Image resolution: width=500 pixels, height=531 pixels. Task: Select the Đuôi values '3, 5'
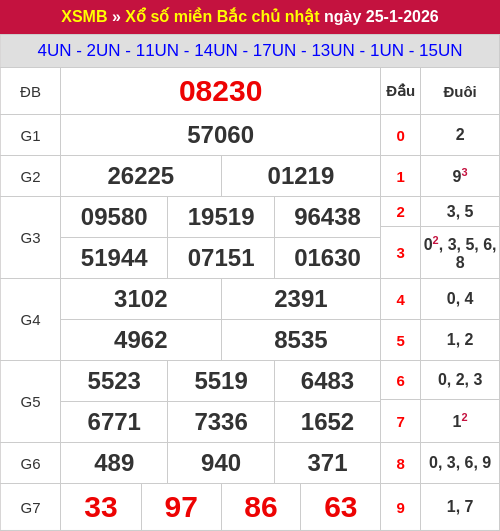[x=460, y=212]
